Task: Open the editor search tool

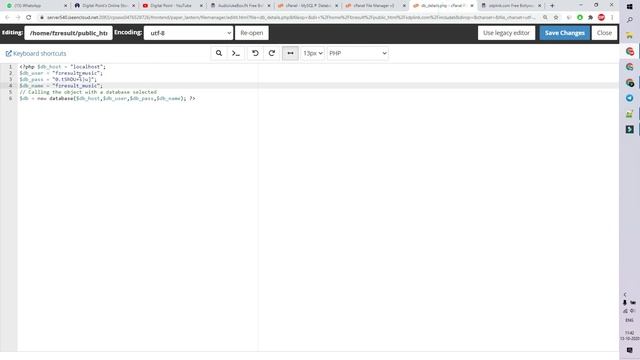Action: pos(219,53)
